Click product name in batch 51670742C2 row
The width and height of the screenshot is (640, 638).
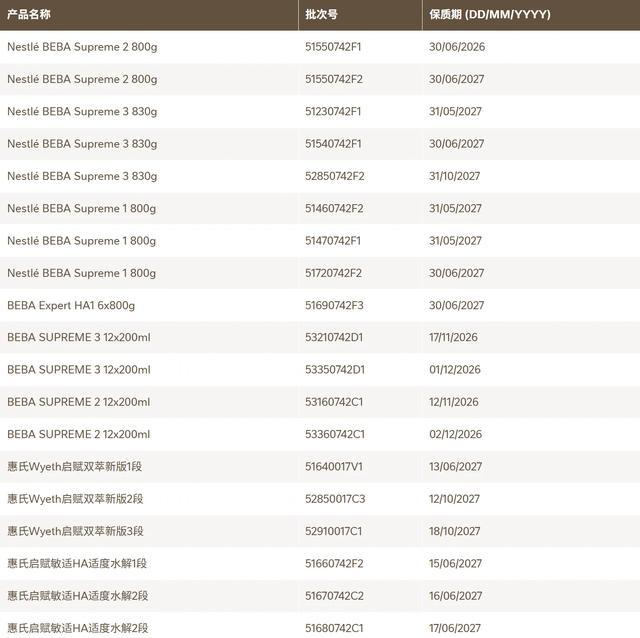[78, 596]
